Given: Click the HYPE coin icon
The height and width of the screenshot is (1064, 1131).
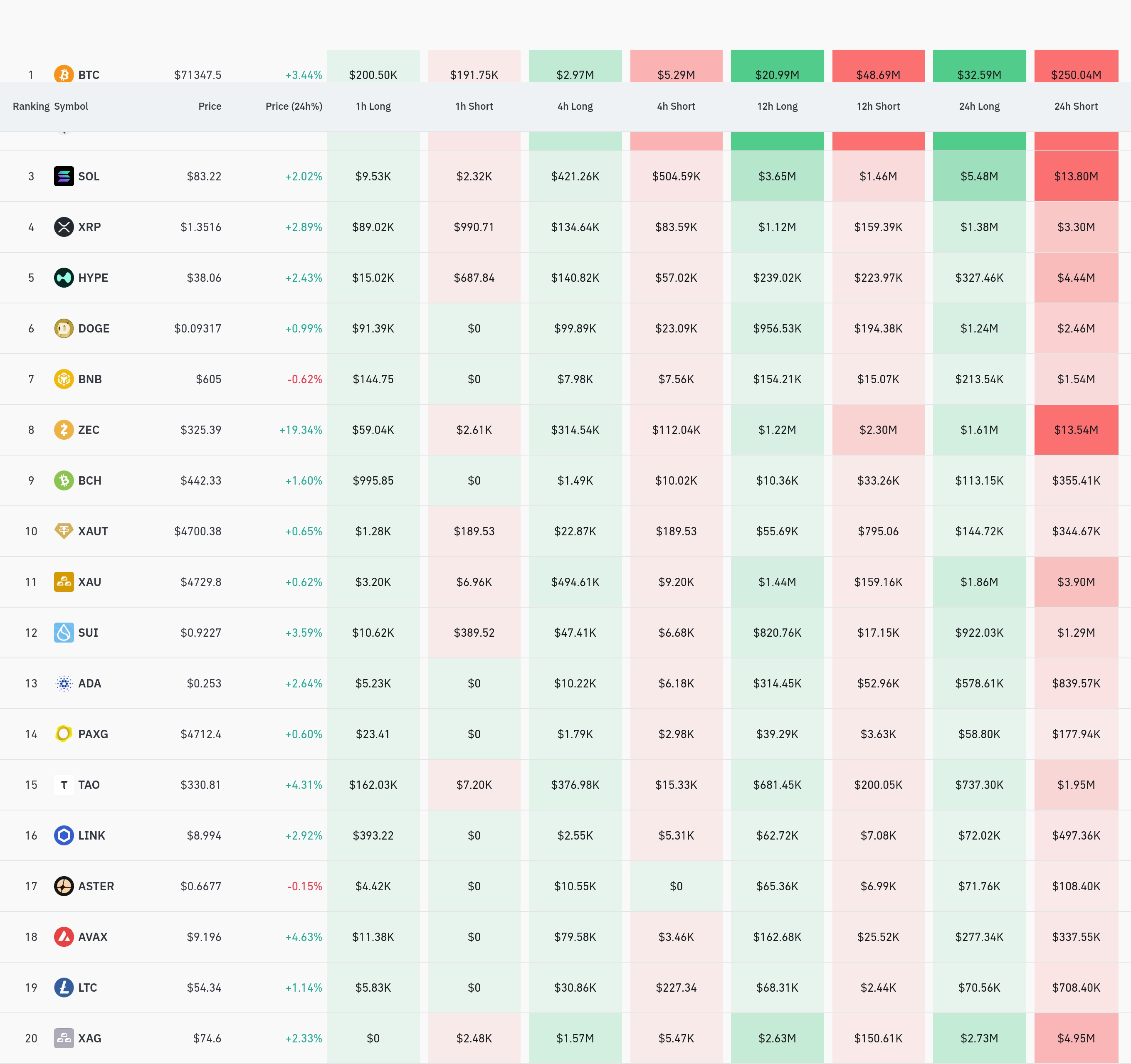Looking at the screenshot, I should click(x=64, y=278).
